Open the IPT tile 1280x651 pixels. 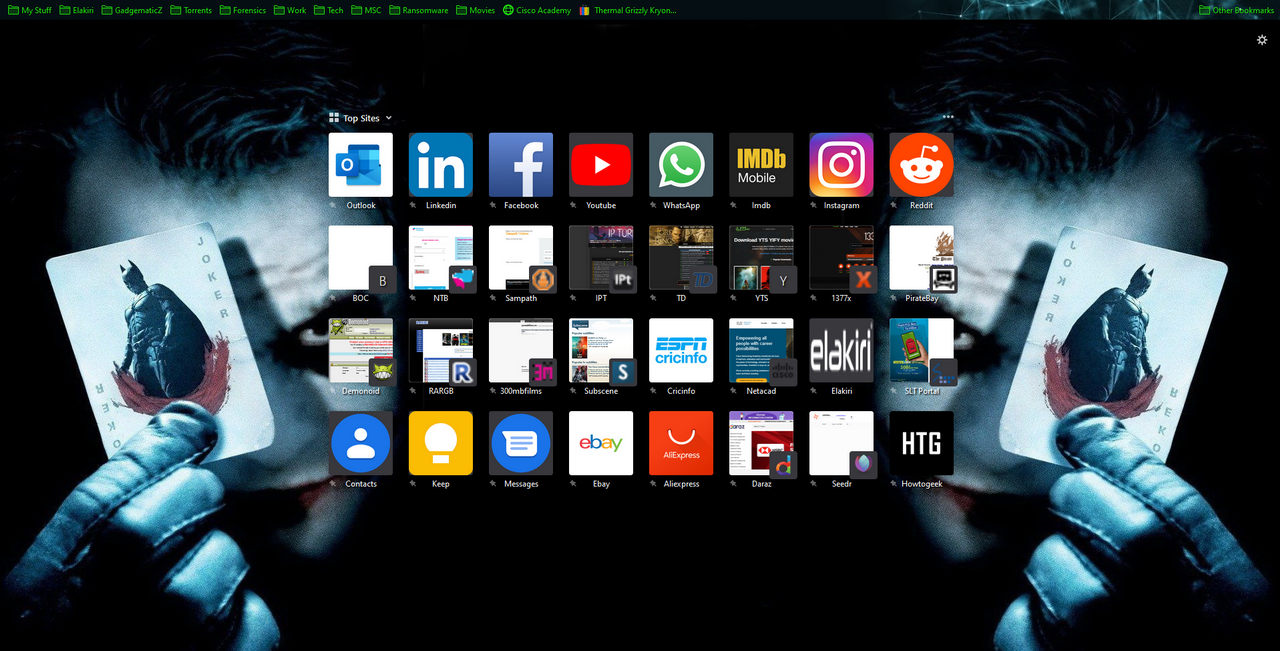[x=600, y=258]
